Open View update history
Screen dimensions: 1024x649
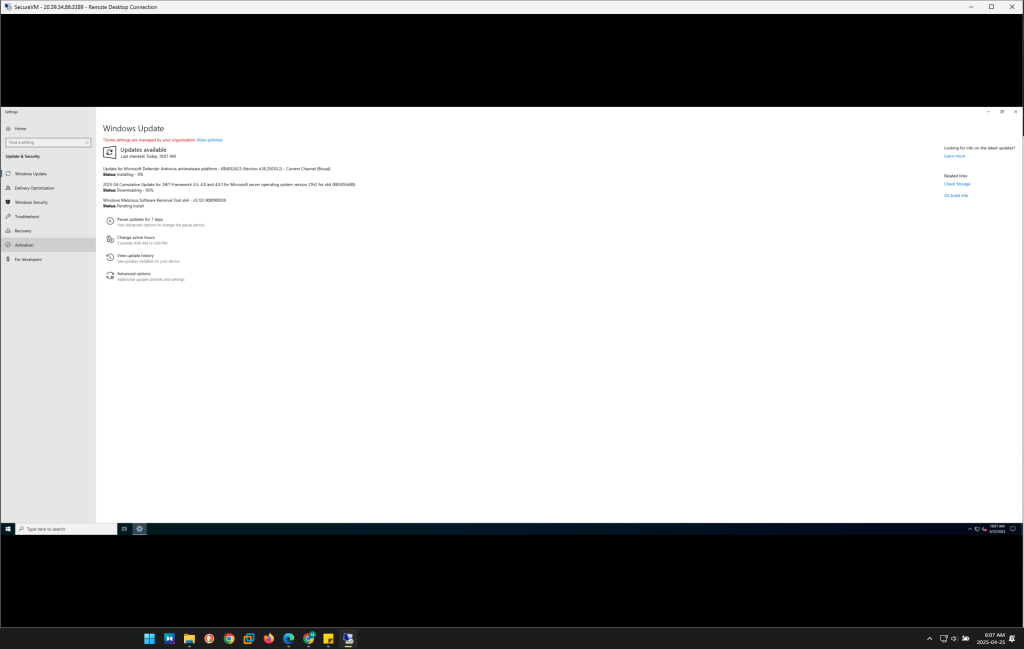tap(135, 256)
